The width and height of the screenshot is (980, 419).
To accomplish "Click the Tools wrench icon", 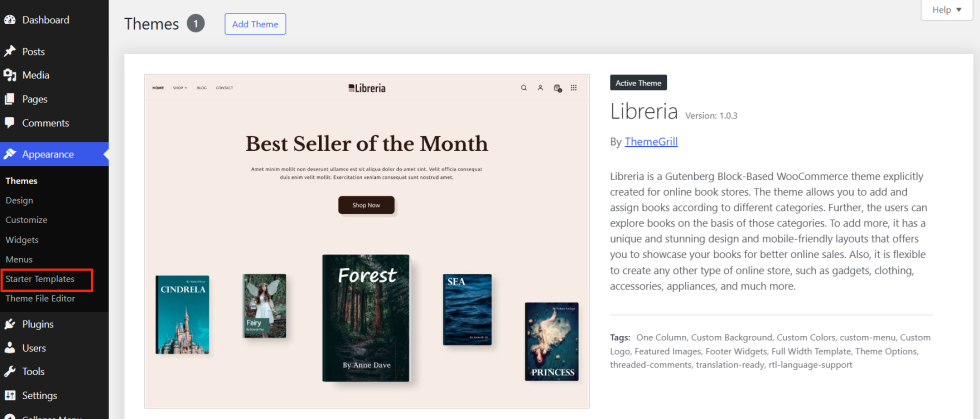I will (10, 372).
